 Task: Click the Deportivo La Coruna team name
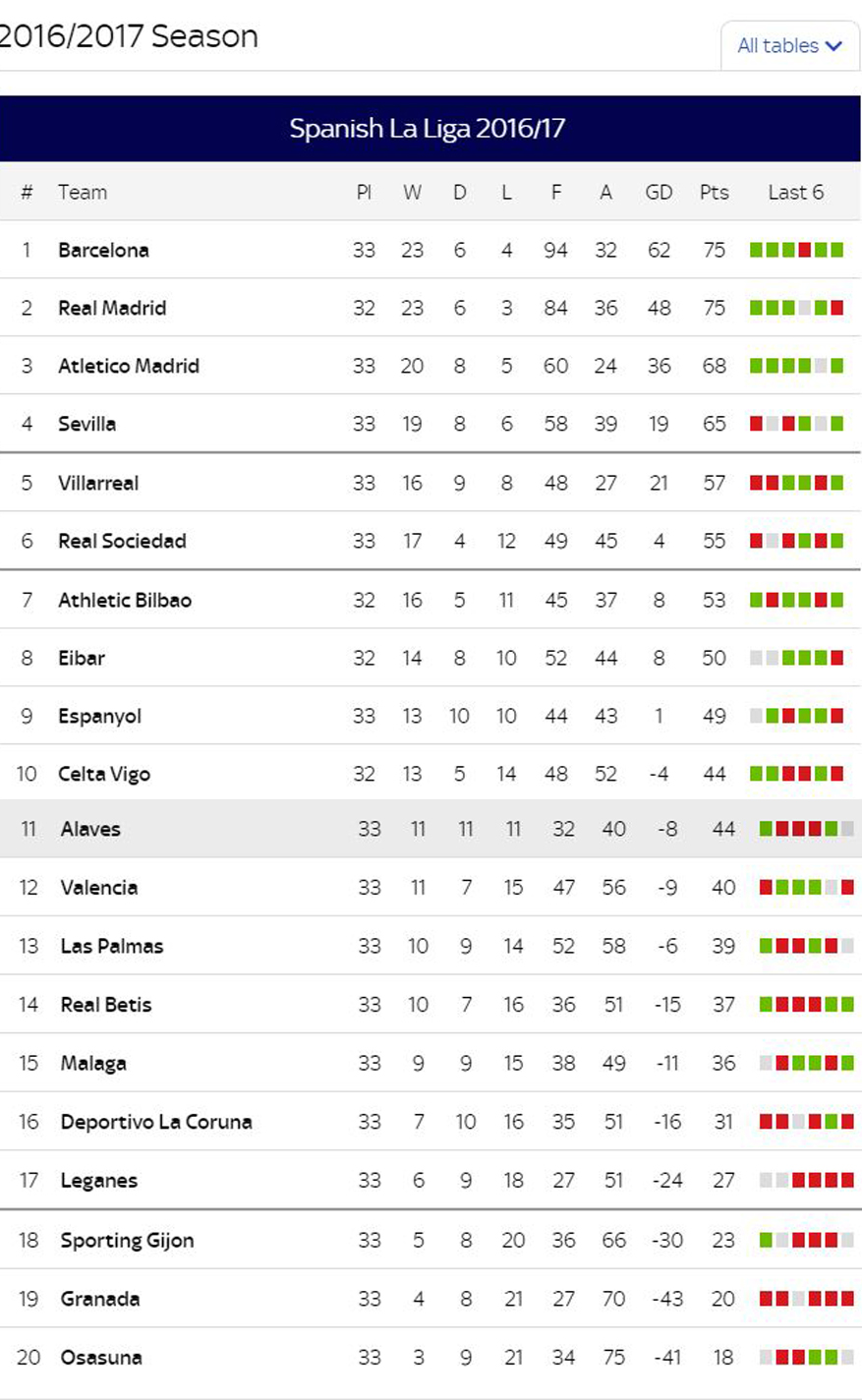(x=156, y=1122)
